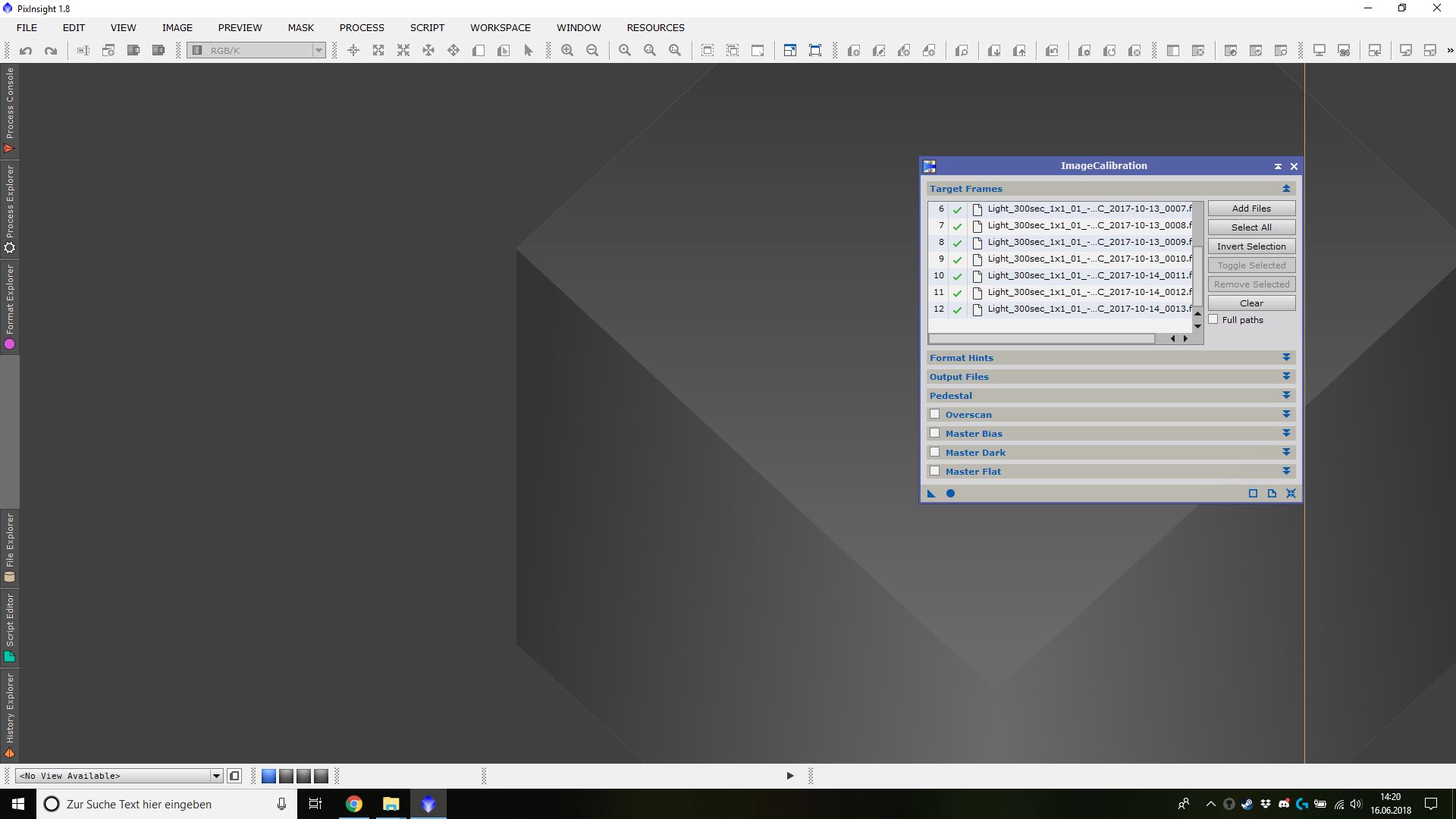Select the crosshair readout mode tool
1456x819 pixels.
[x=353, y=51]
